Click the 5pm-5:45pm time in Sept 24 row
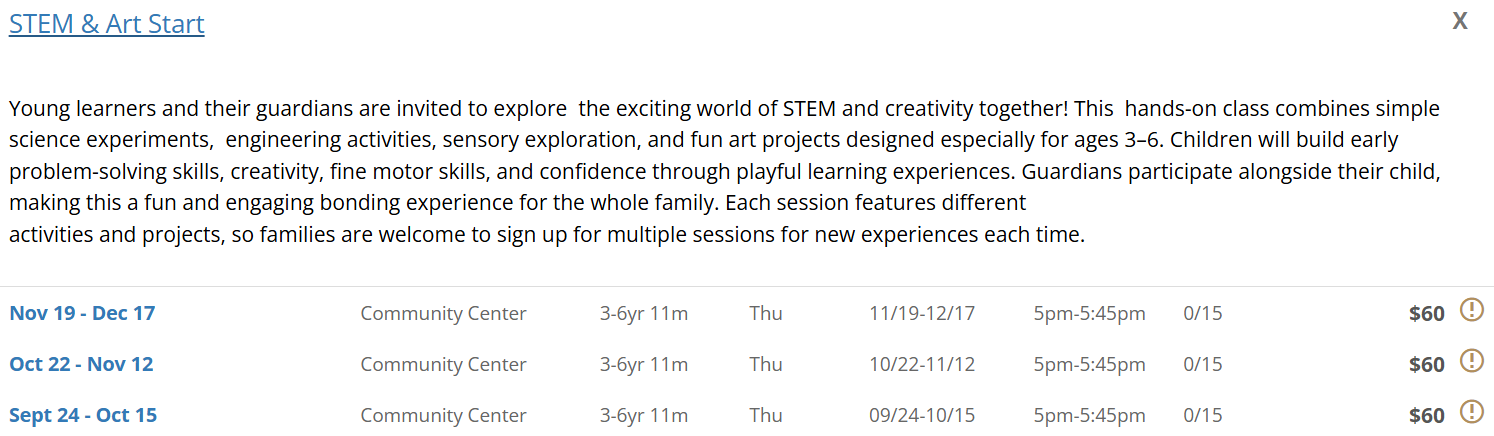 coord(1090,415)
